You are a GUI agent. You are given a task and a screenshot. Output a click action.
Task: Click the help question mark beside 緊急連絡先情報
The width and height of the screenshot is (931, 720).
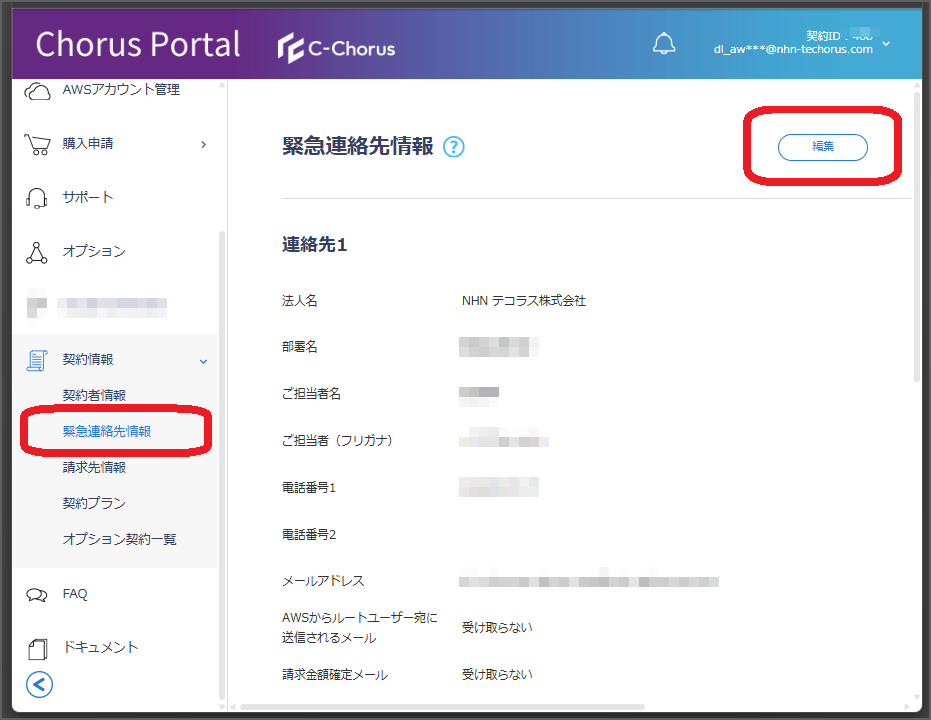454,147
